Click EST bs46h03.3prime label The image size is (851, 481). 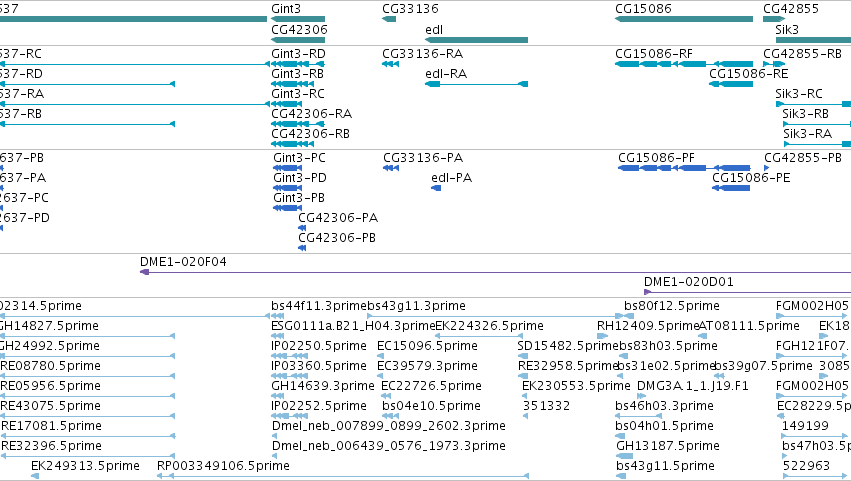pyautogui.click(x=664, y=407)
